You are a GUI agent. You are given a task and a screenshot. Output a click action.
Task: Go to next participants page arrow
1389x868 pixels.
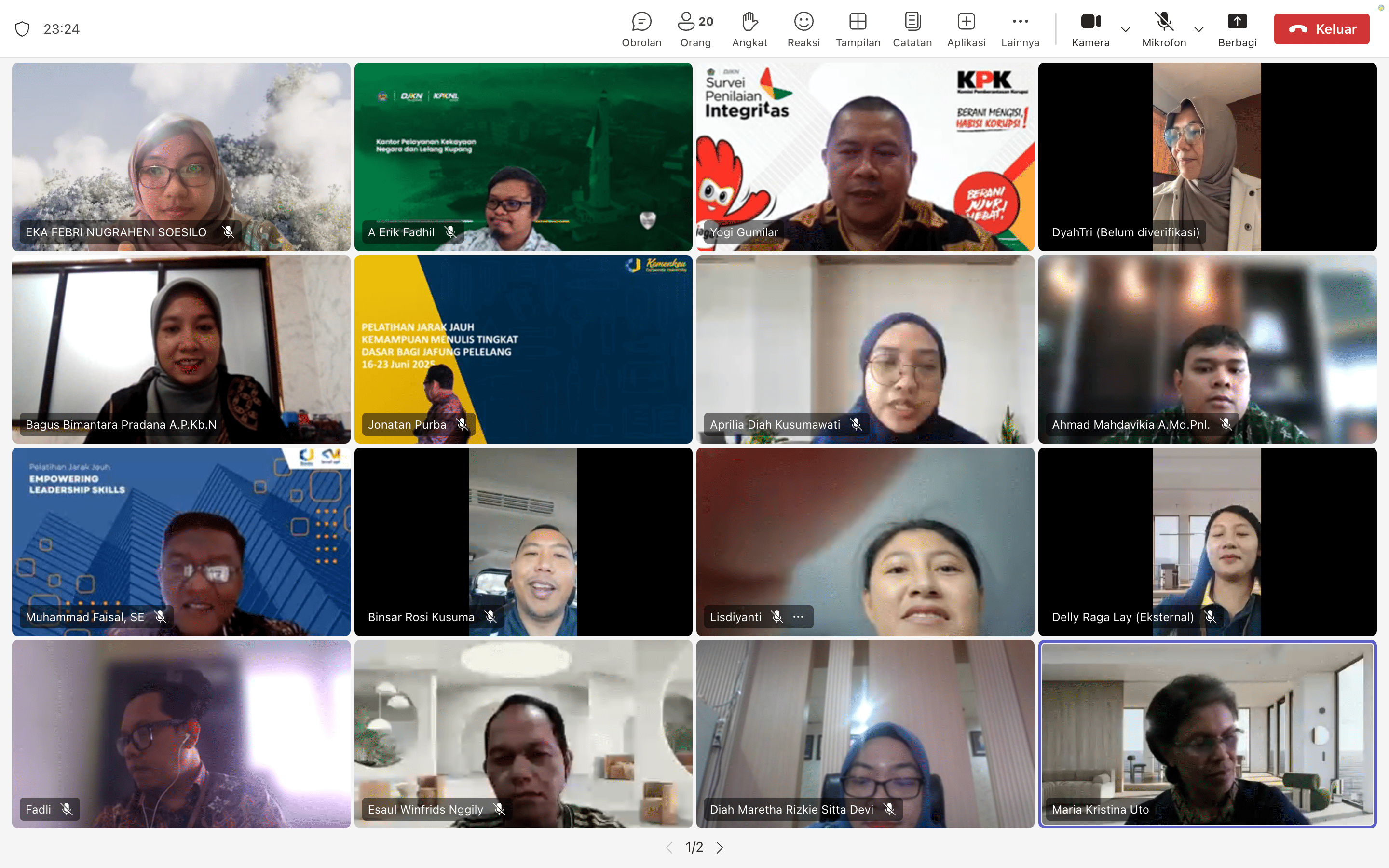point(720,847)
